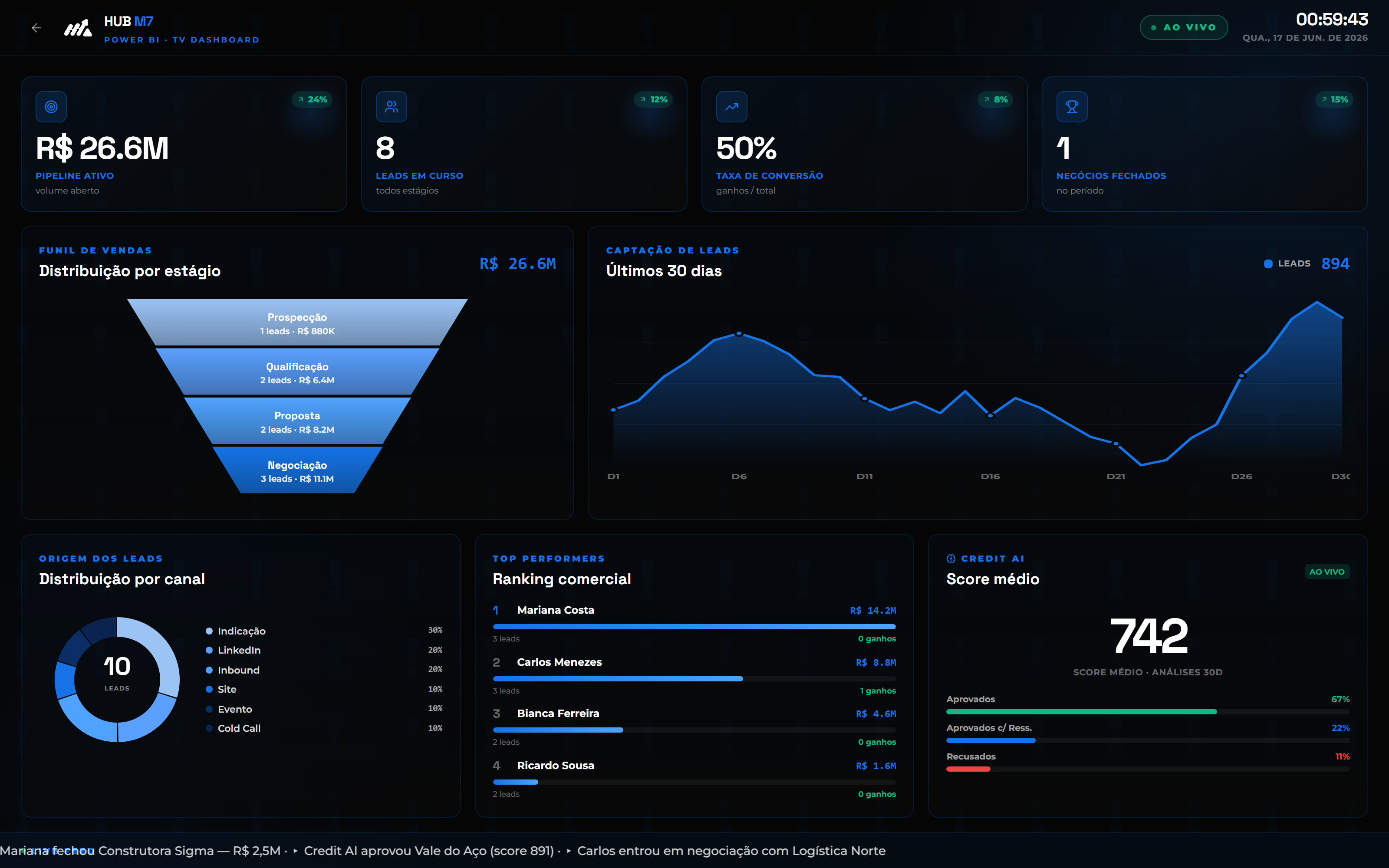The image size is (1389, 868).
Task: Click the Credit AI ticker news item
Action: (x=428, y=851)
